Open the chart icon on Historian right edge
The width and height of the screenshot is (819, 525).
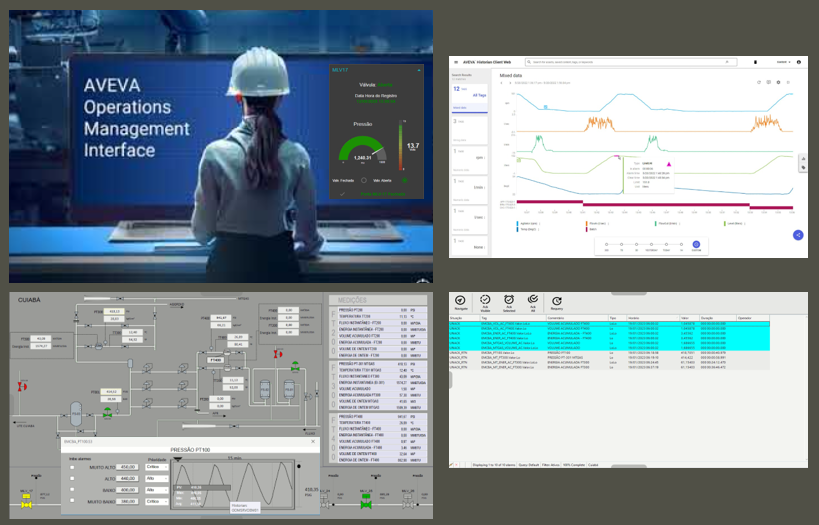pos(803,158)
